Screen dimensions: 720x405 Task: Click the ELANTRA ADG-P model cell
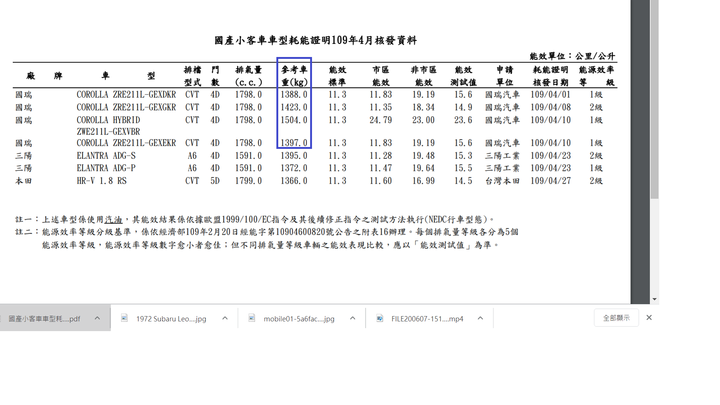(106, 168)
